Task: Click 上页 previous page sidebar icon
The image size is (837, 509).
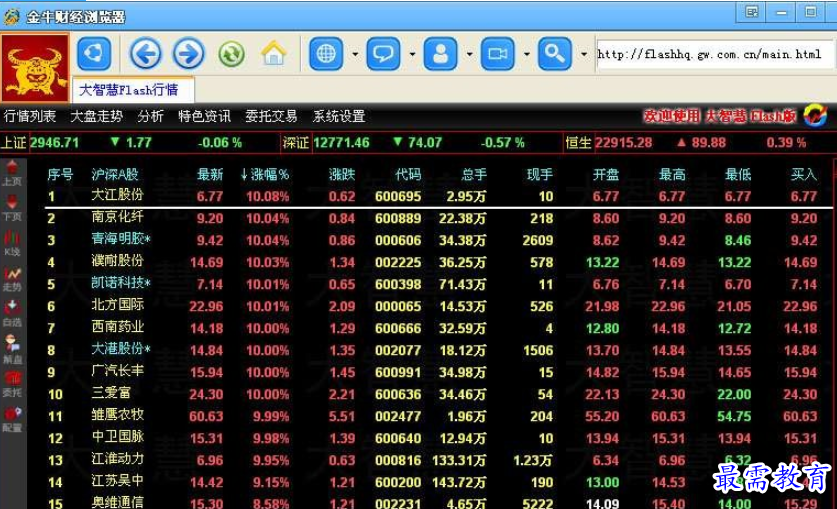Action: pos(12,174)
